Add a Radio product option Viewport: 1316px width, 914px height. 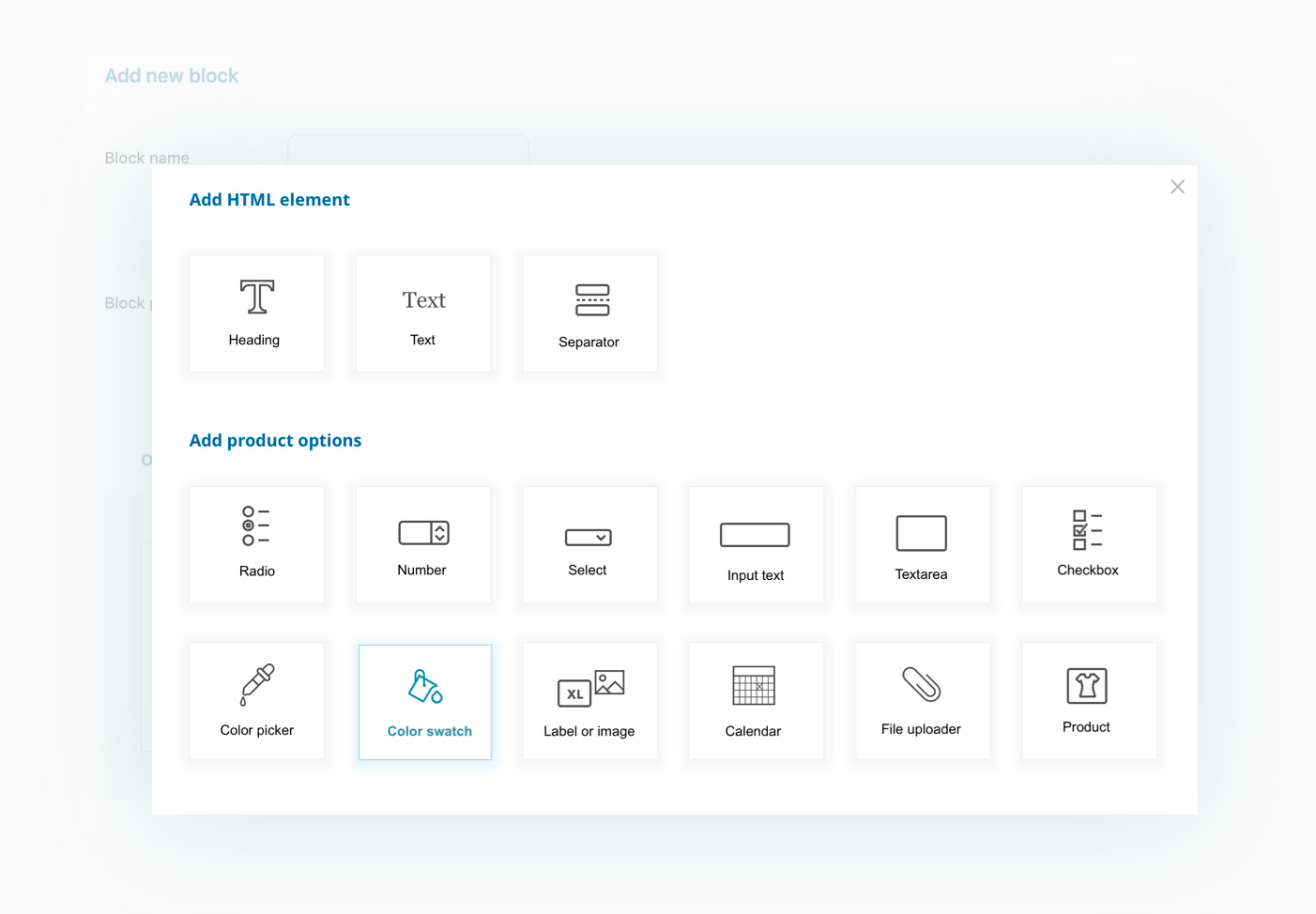(256, 544)
